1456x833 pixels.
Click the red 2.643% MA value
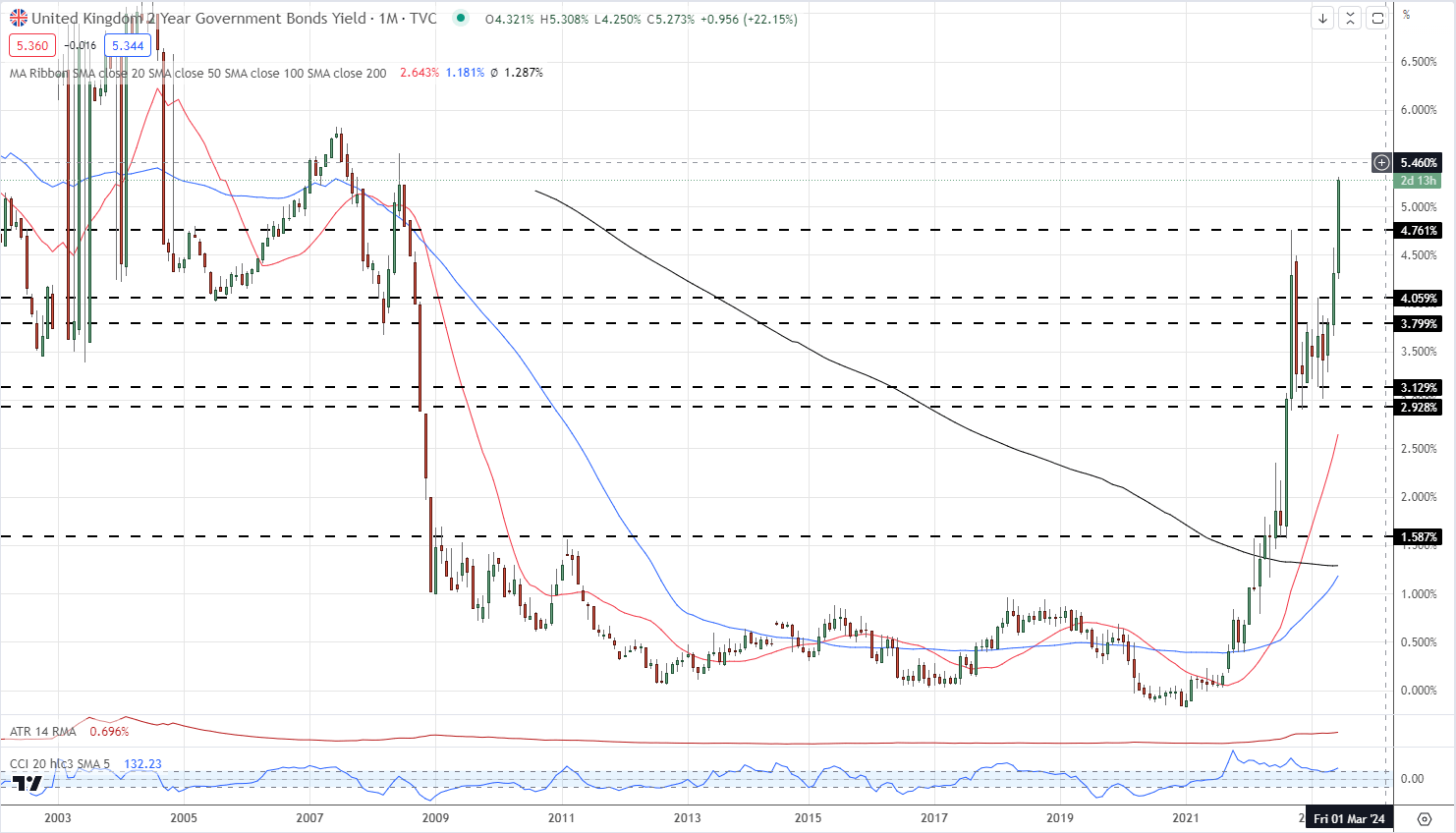[420, 73]
